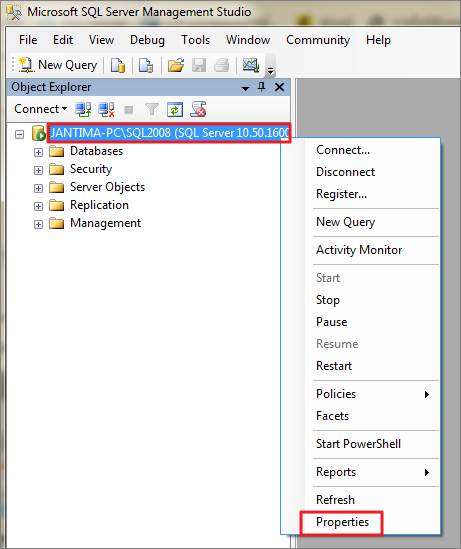The height and width of the screenshot is (549, 461).
Task: Open the Community menu
Action: (318, 40)
